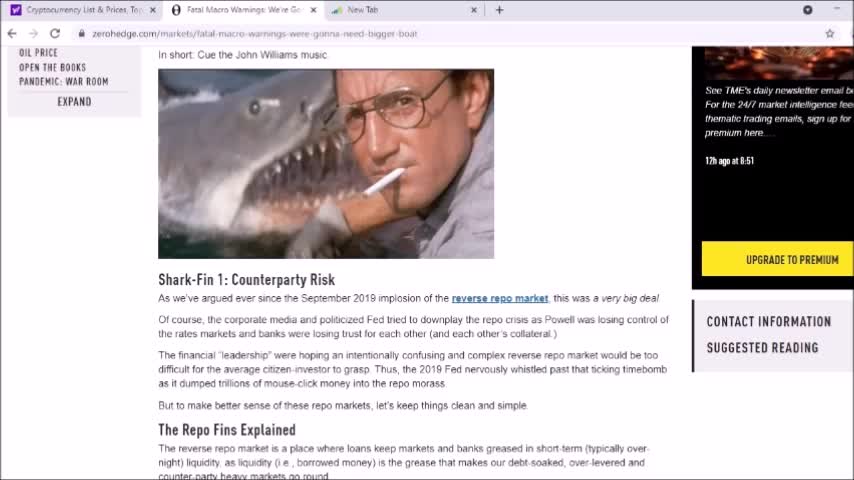This screenshot has height=480, width=854.
Task: Open the CONTACT INFORMATION section
Action: (x=768, y=321)
